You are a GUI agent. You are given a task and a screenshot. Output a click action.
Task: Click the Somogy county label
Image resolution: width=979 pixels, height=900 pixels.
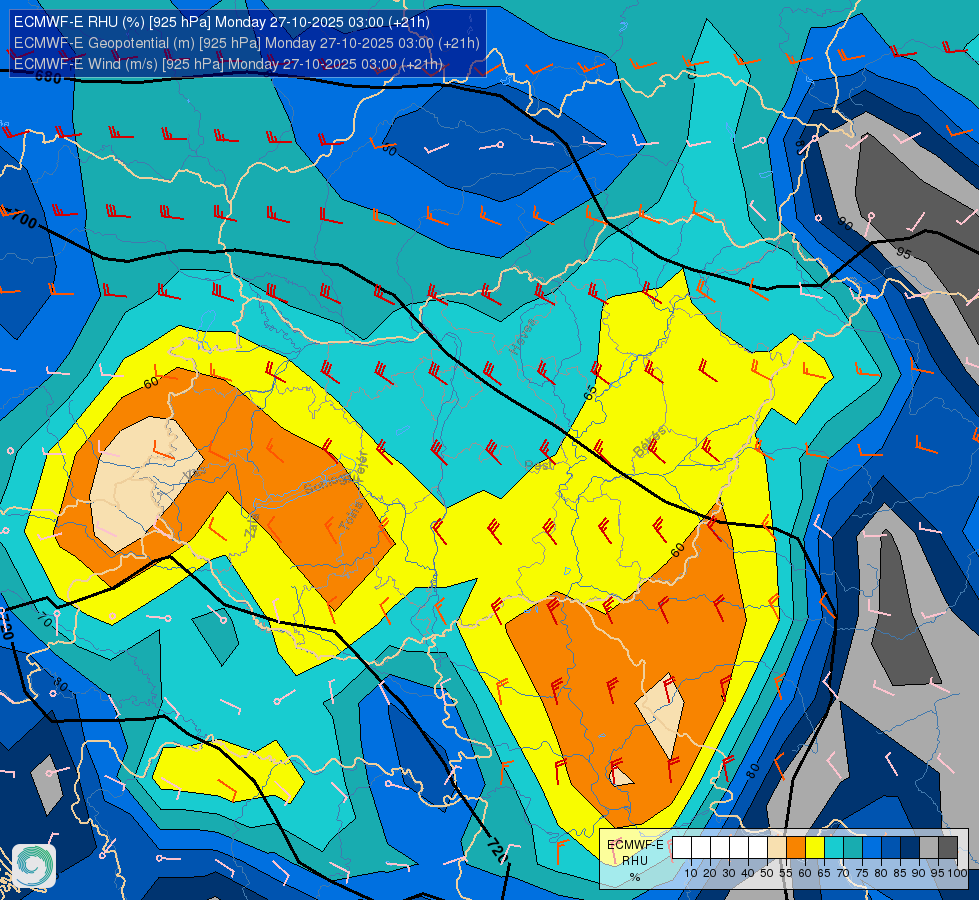click(x=329, y=483)
